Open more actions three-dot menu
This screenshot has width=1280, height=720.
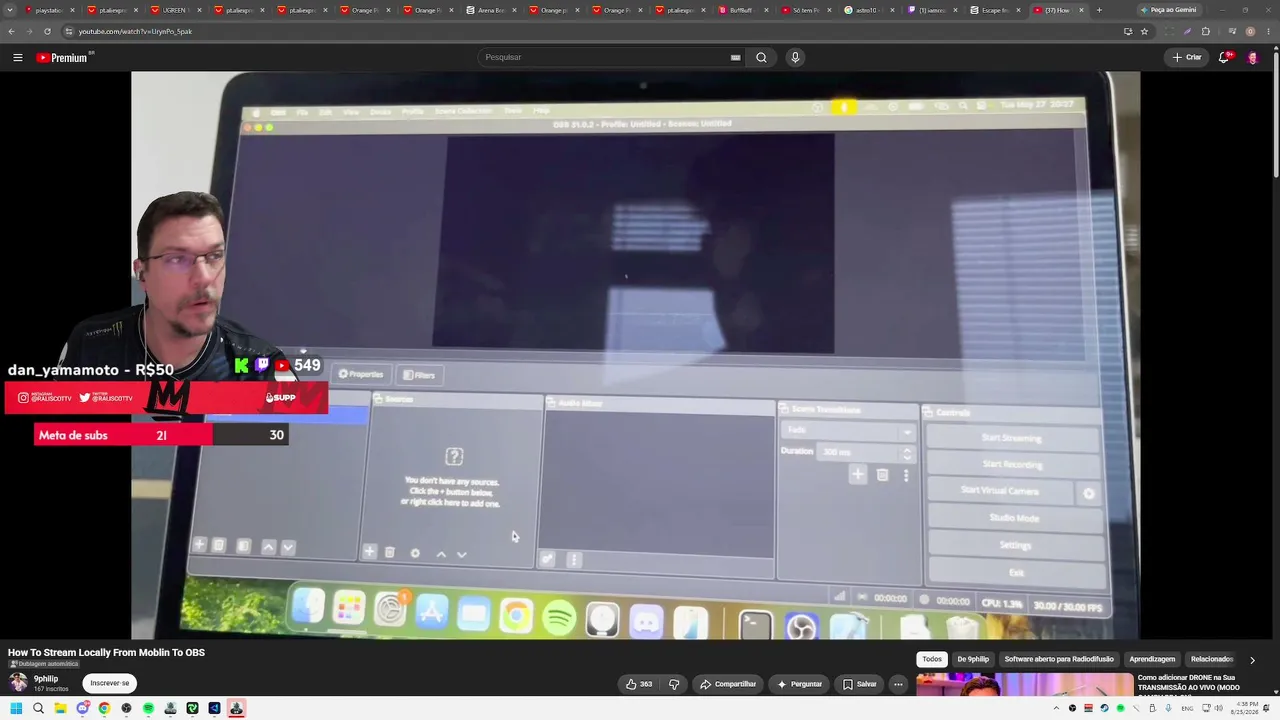[x=898, y=684]
